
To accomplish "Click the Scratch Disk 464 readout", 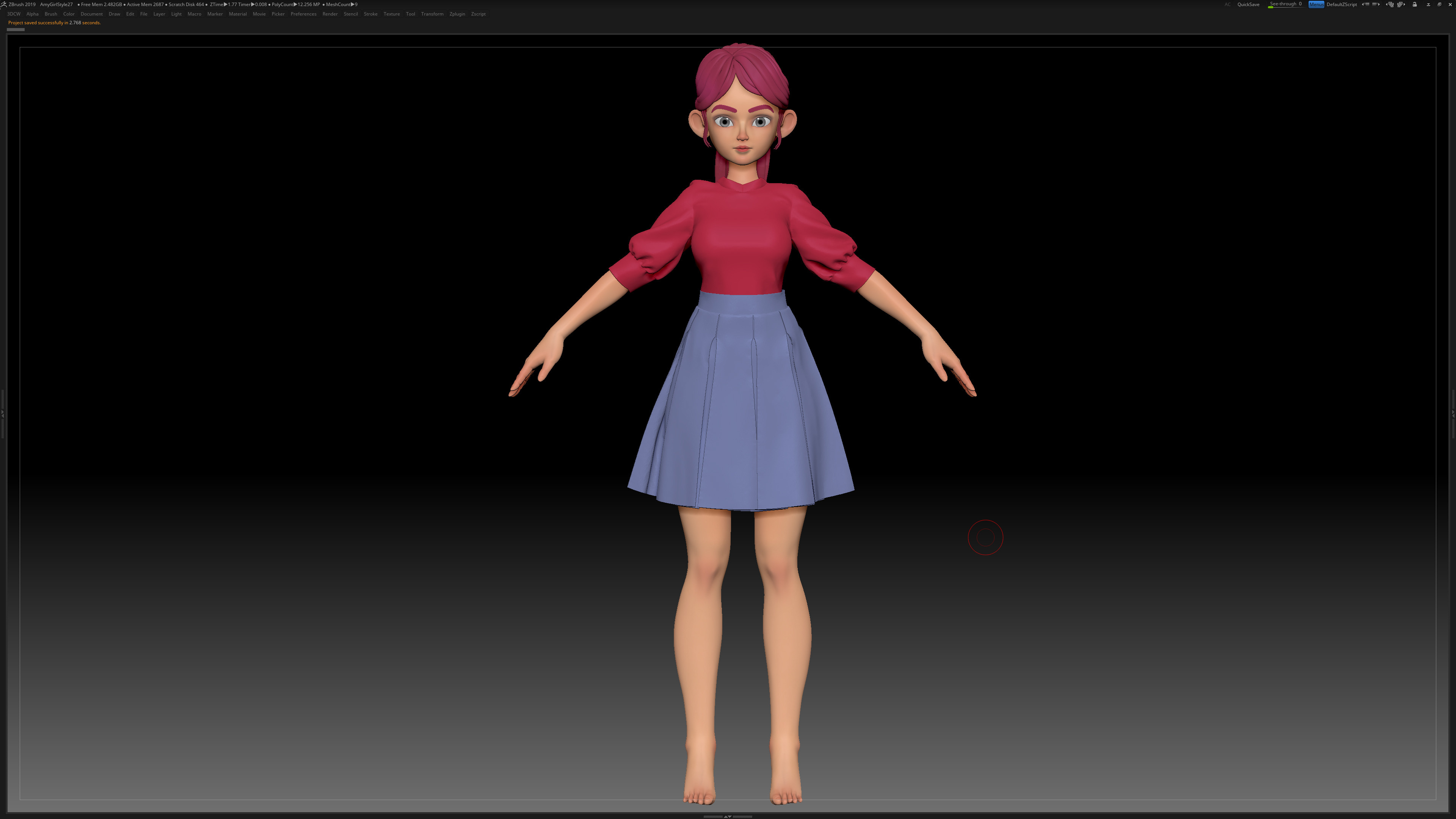I will click(186, 5).
